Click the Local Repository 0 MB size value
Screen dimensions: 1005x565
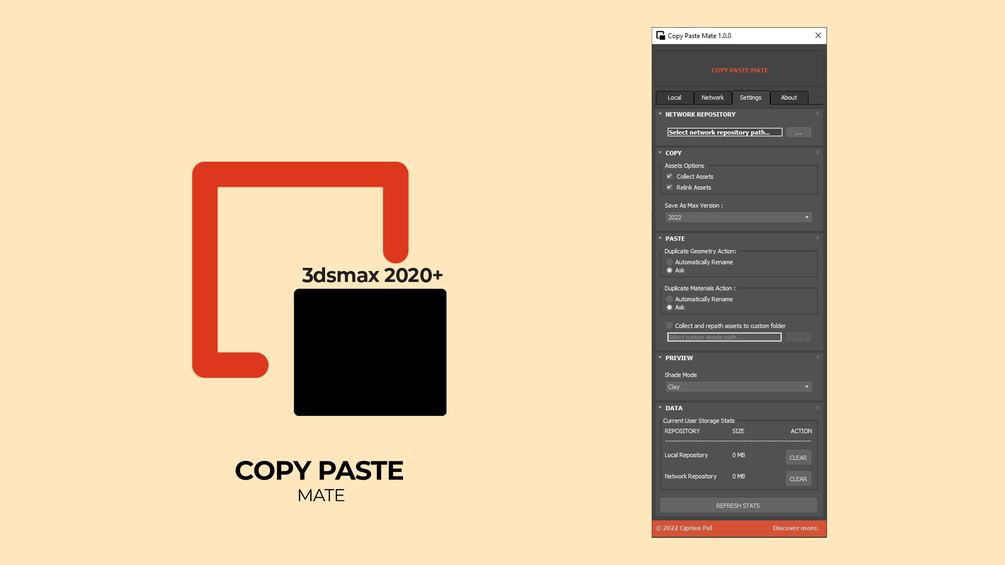tap(738, 455)
